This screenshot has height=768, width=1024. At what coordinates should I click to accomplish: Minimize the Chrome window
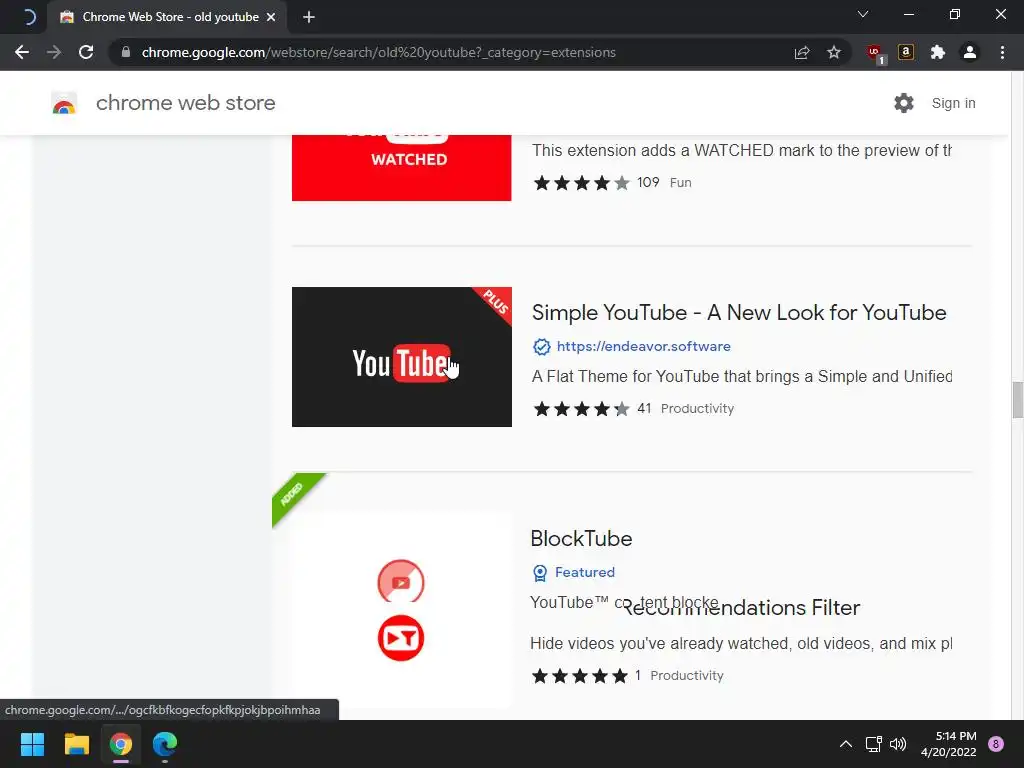908,14
